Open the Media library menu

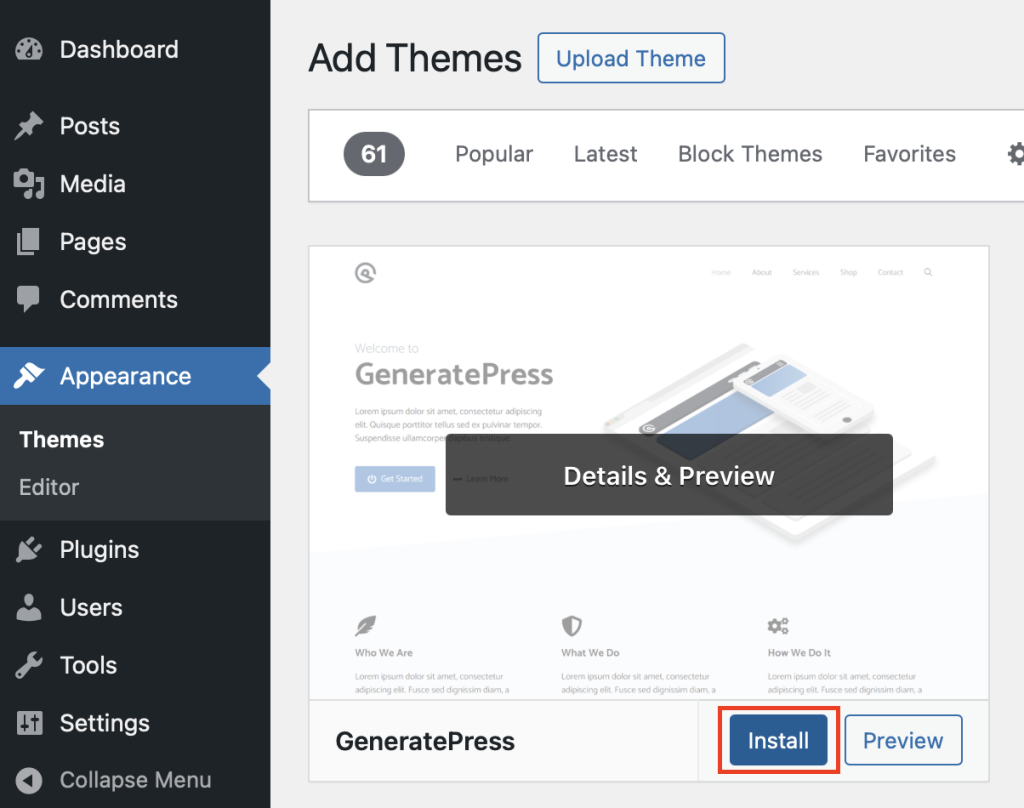[x=135, y=184]
